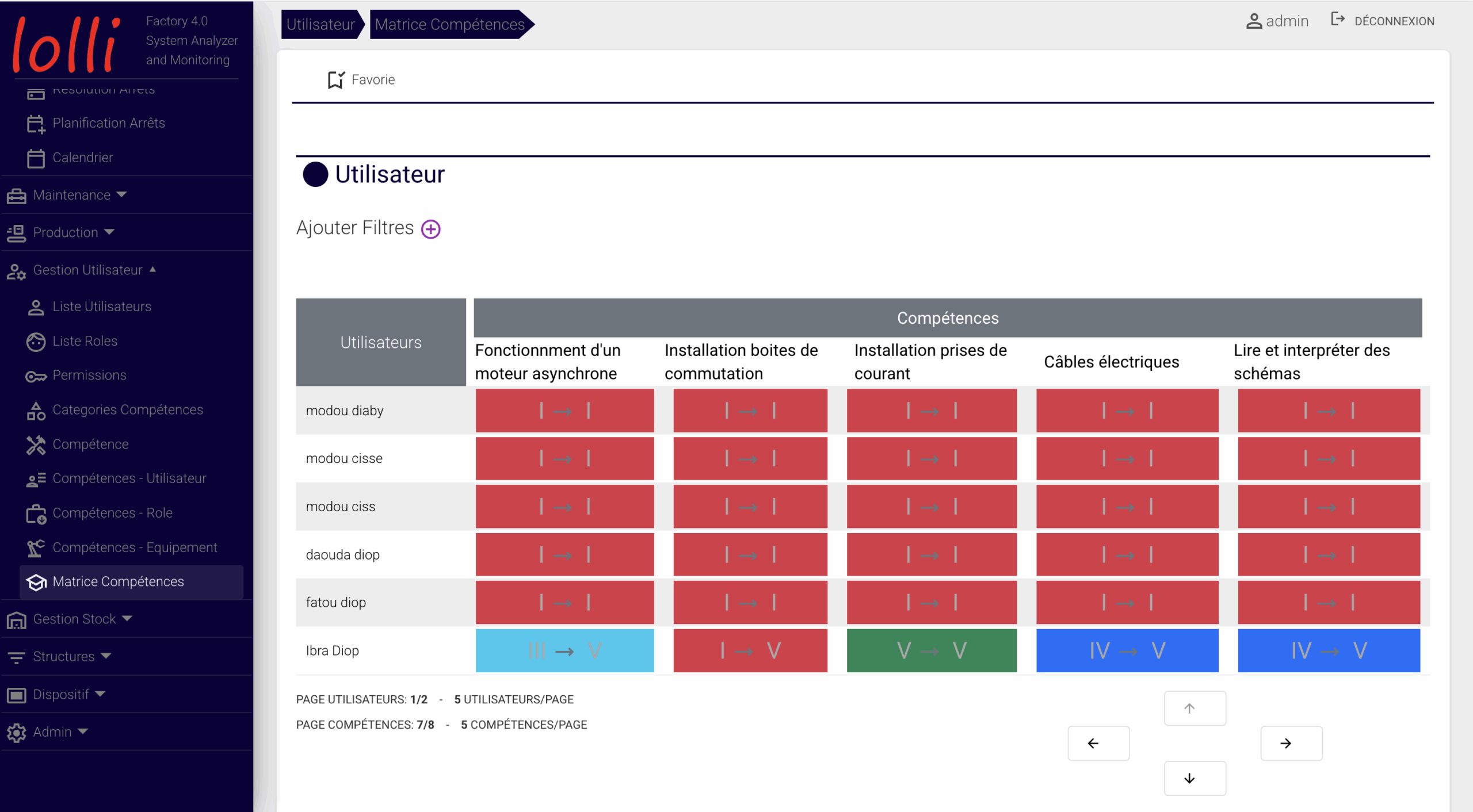The image size is (1473, 812).
Task: Select the Matrice Compétences icon
Action: coord(36,582)
